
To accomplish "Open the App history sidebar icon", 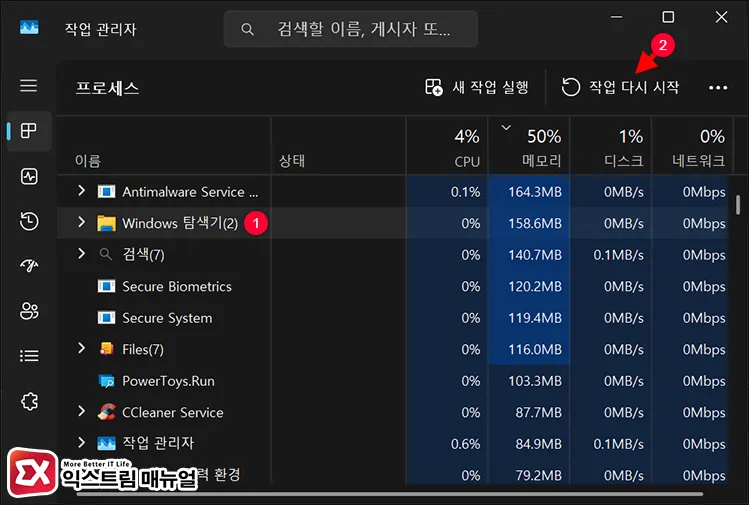I will pos(29,221).
